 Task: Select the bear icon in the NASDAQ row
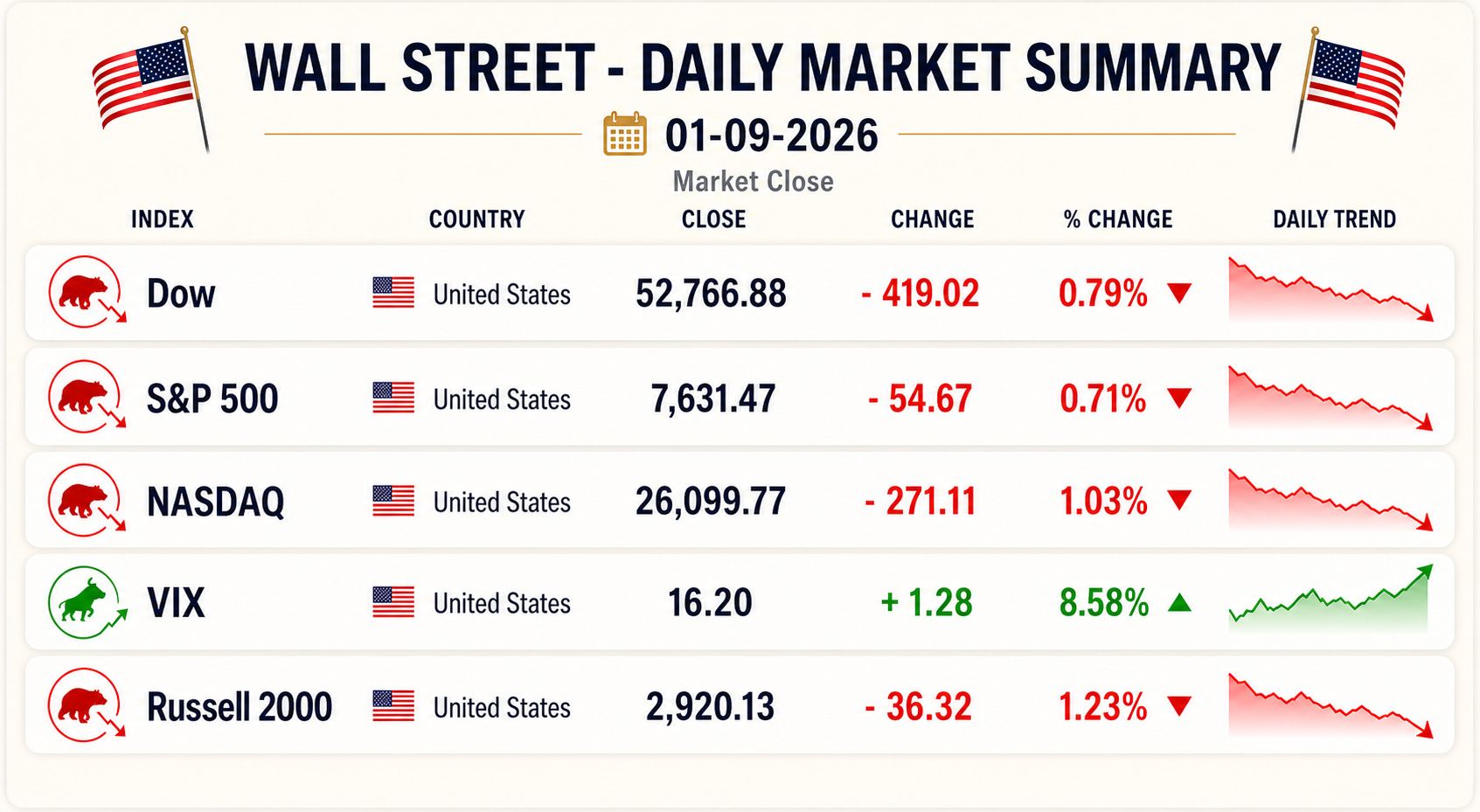(x=87, y=500)
